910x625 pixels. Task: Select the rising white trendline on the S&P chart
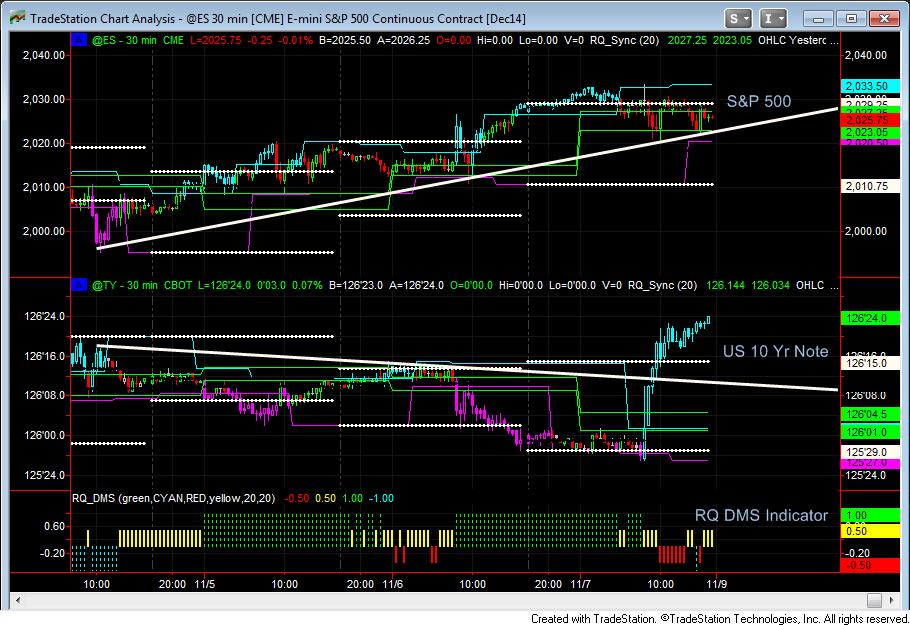point(467,179)
